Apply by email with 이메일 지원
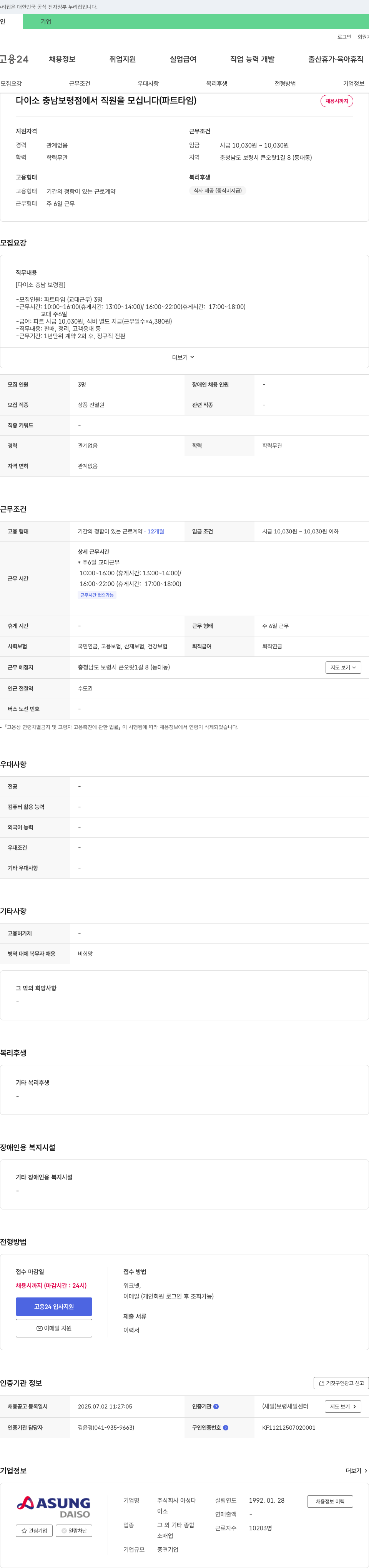Image resolution: width=369 pixels, height=1568 pixels. click(54, 1328)
